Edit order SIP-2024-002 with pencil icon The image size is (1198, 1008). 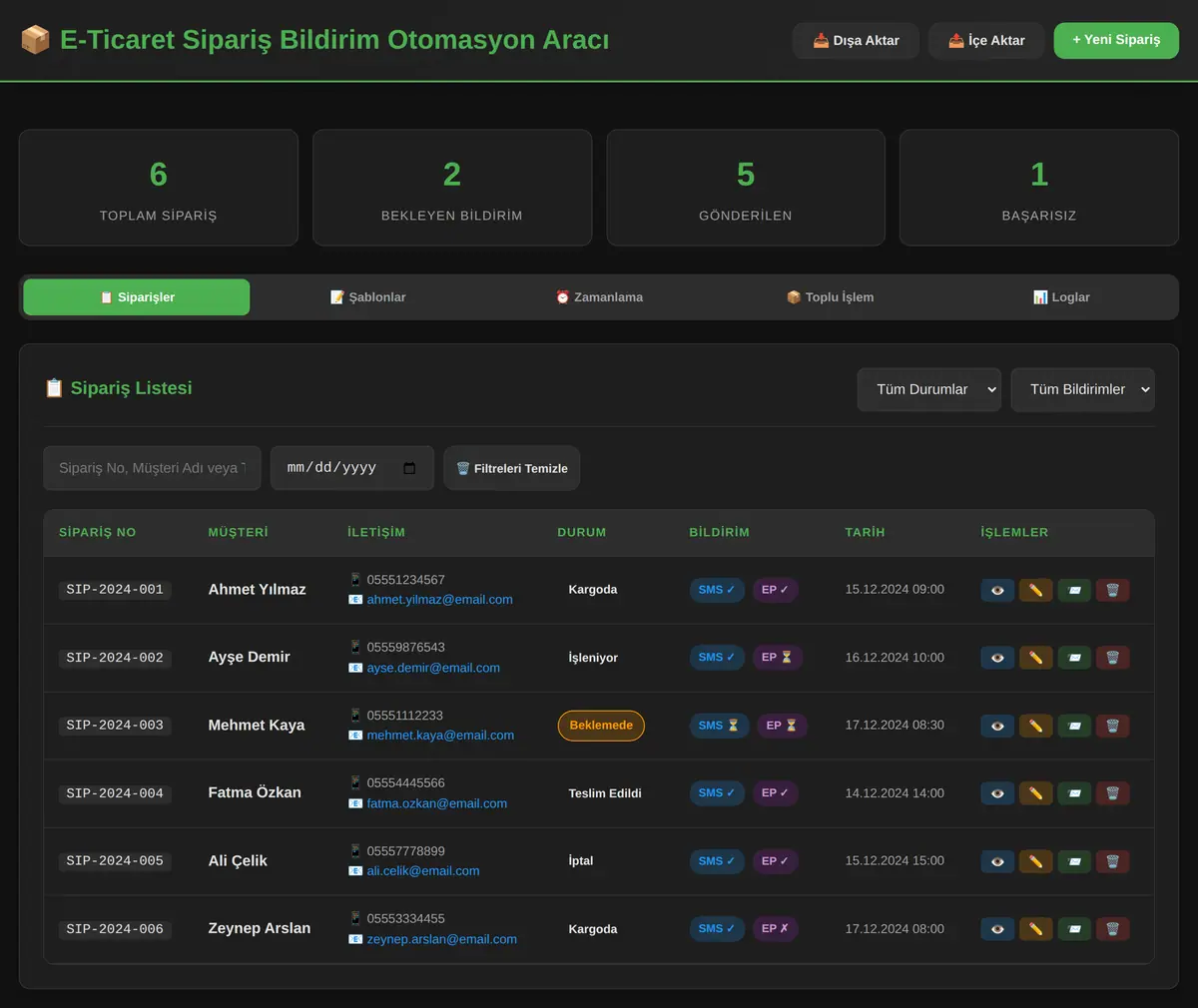(x=1035, y=658)
